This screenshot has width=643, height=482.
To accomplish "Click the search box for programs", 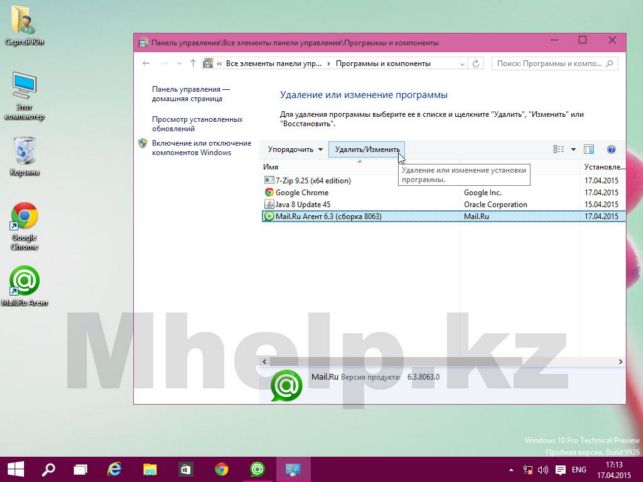I will click(x=554, y=64).
